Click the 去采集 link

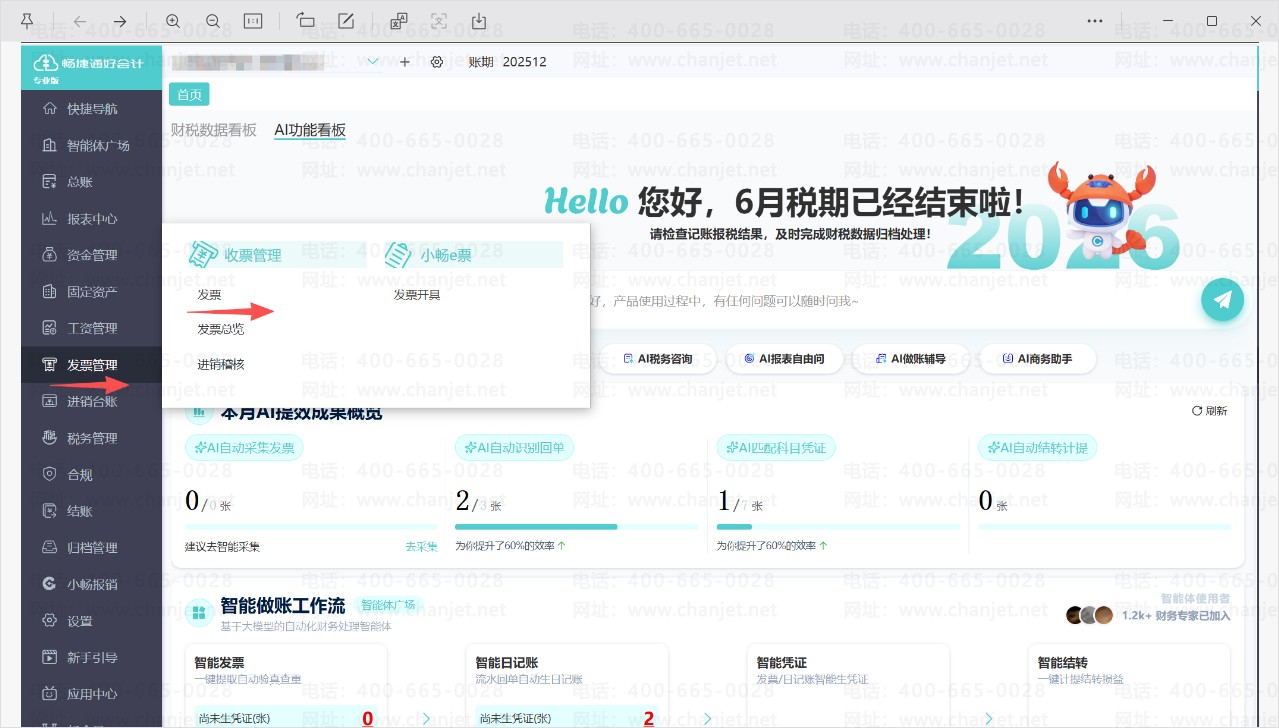(x=421, y=546)
